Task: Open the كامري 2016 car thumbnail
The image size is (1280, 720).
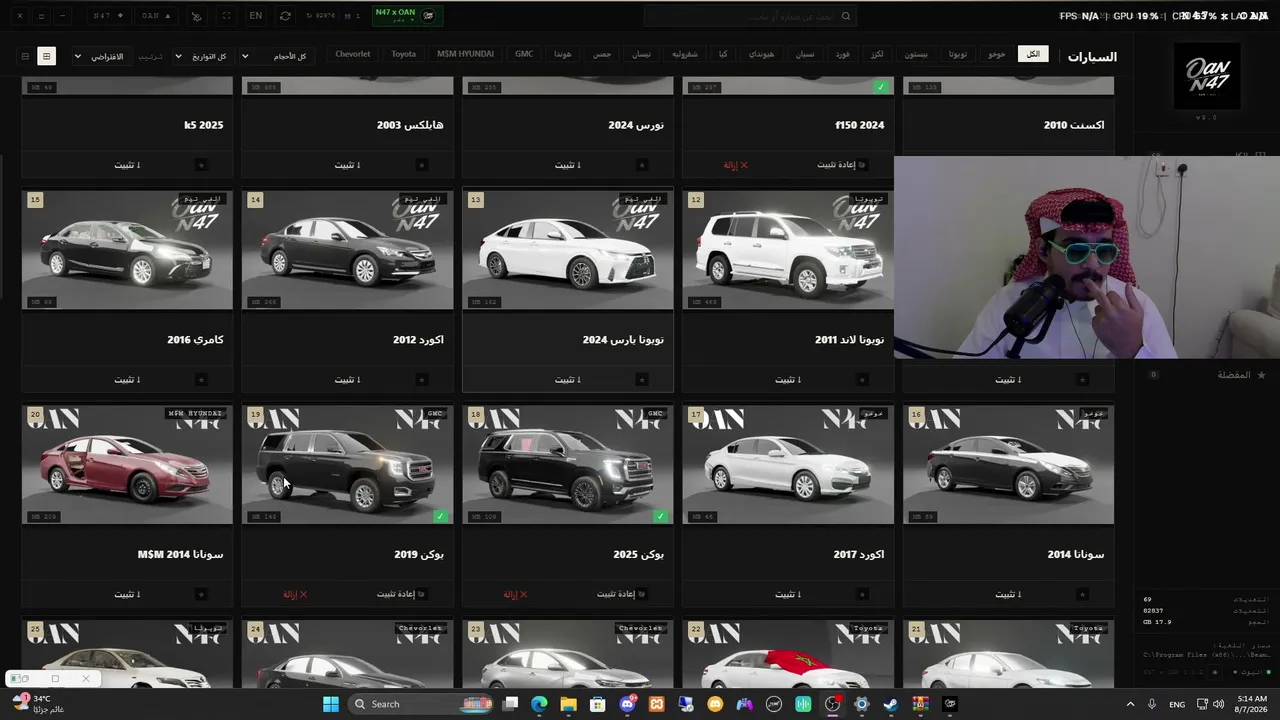Action: click(127, 249)
